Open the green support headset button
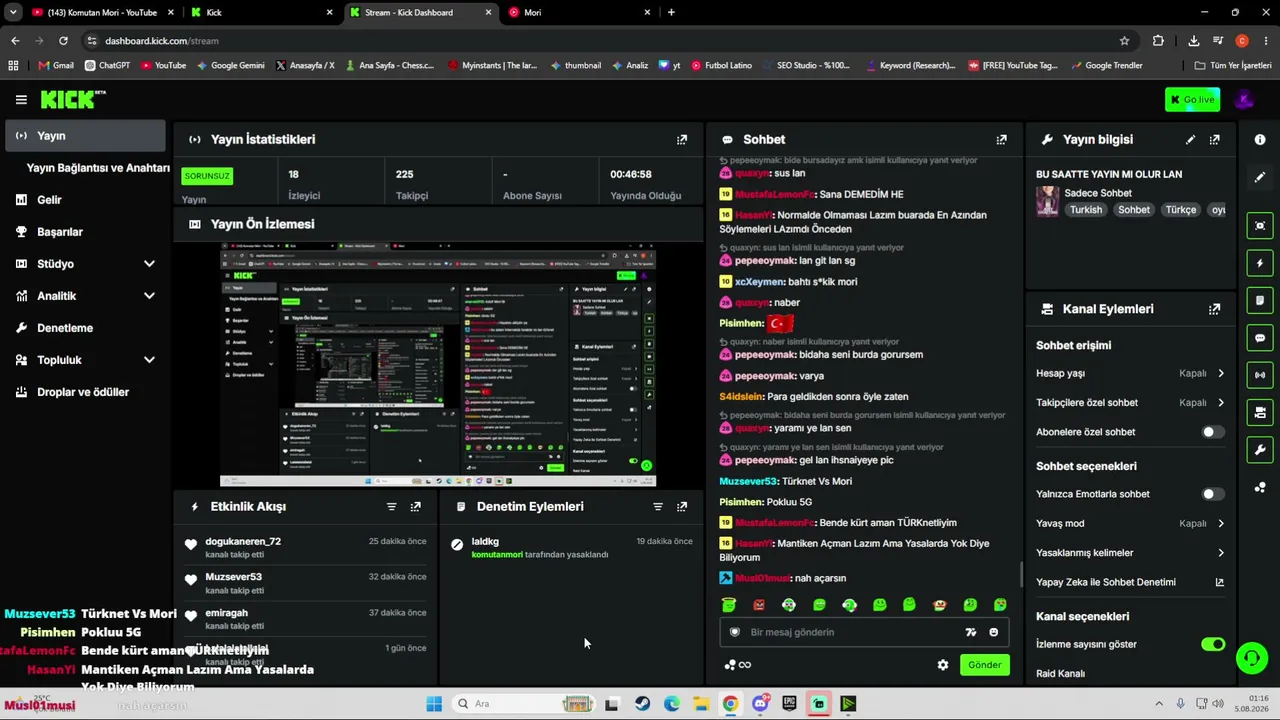Image resolution: width=1280 pixels, height=720 pixels. click(x=1252, y=658)
